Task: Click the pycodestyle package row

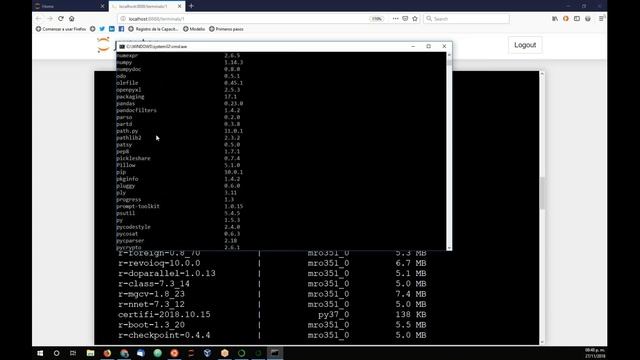Action: click(x=178, y=227)
